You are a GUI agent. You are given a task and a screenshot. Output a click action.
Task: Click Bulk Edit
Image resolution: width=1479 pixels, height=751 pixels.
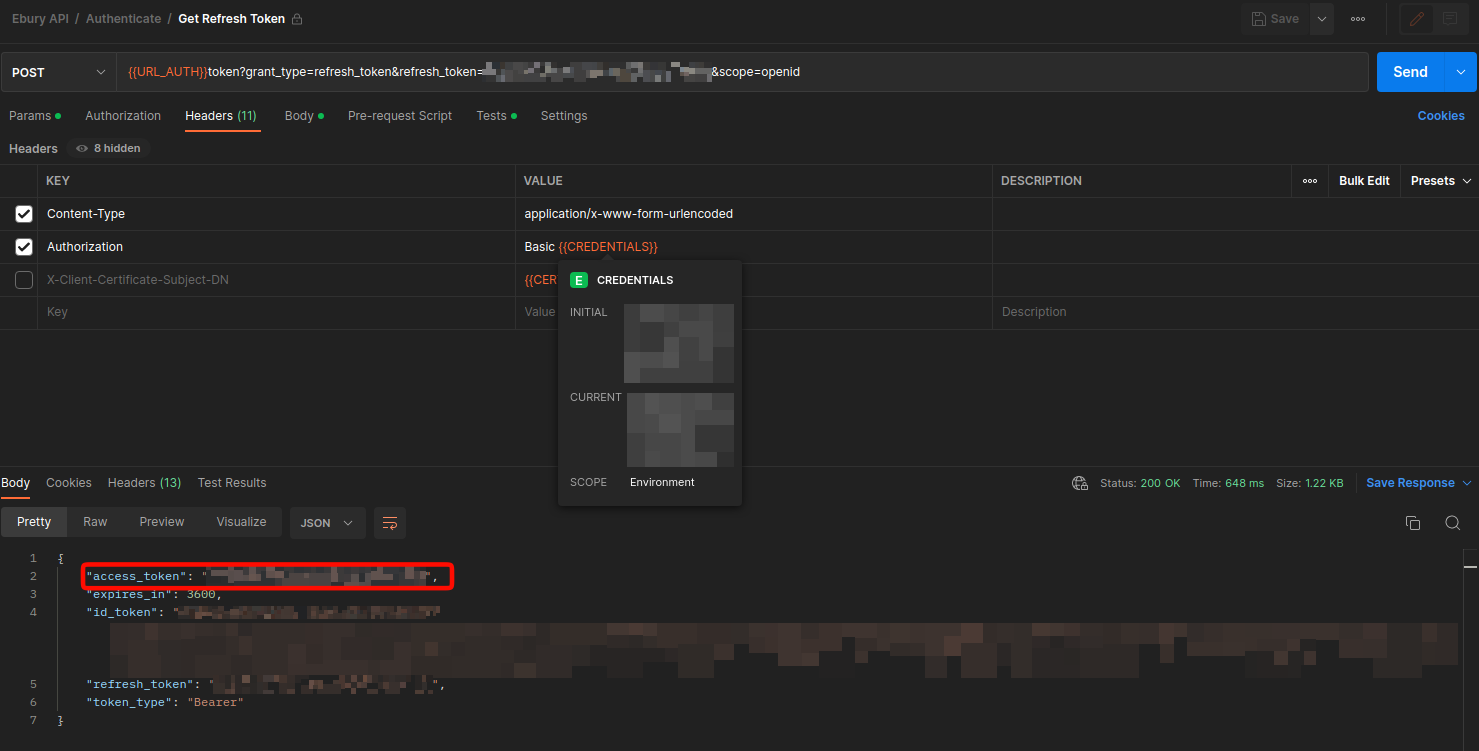tap(1364, 181)
